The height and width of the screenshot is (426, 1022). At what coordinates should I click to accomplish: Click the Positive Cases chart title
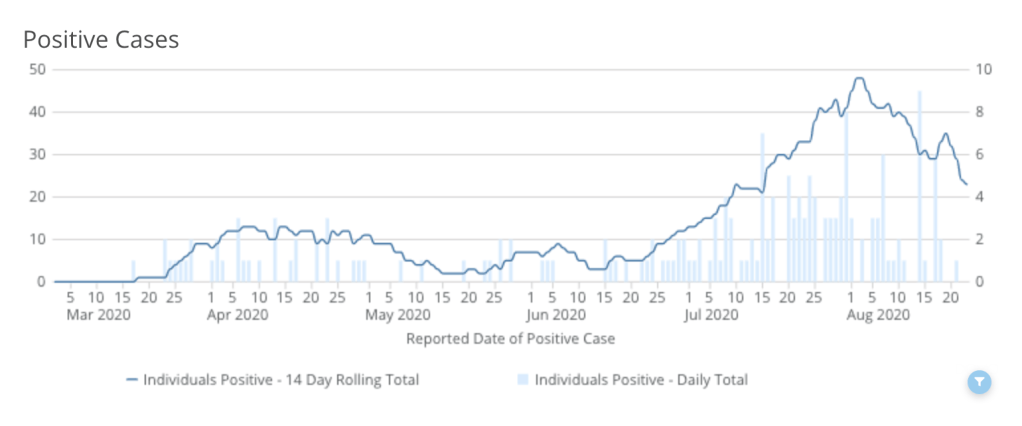(x=101, y=40)
